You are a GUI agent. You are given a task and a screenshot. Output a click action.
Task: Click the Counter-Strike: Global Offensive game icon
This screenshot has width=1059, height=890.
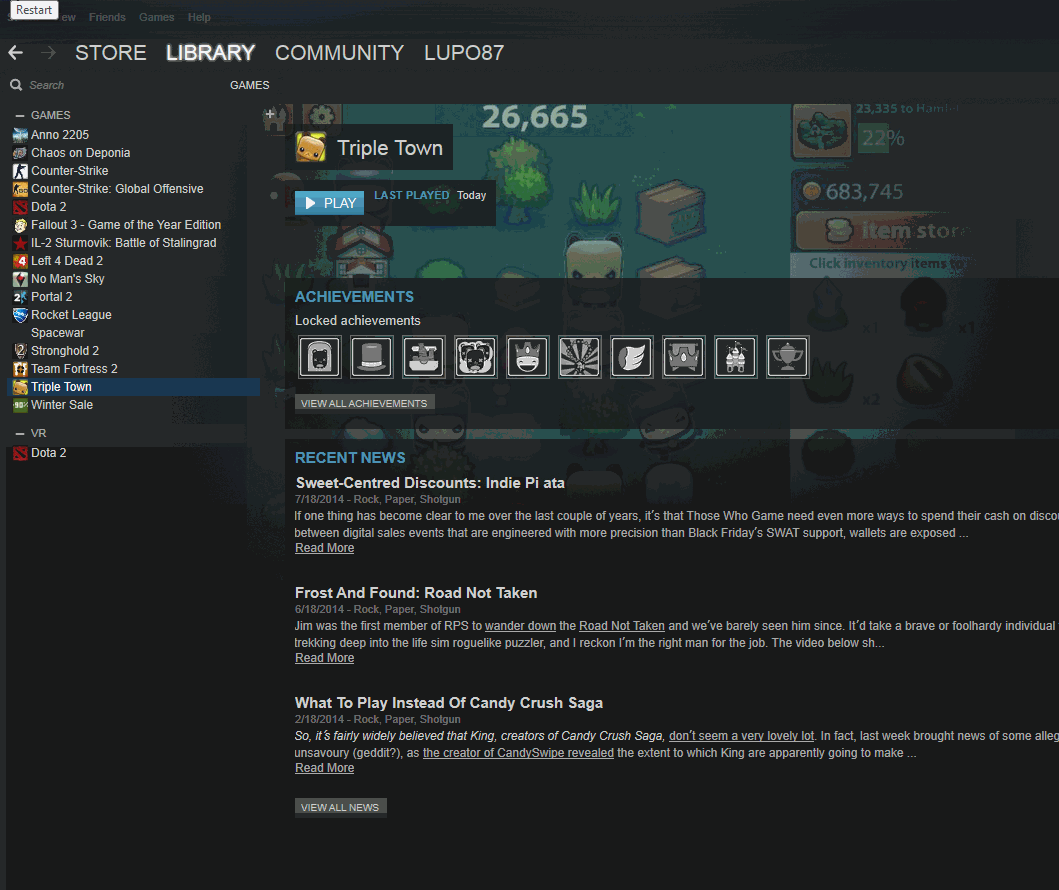22,188
